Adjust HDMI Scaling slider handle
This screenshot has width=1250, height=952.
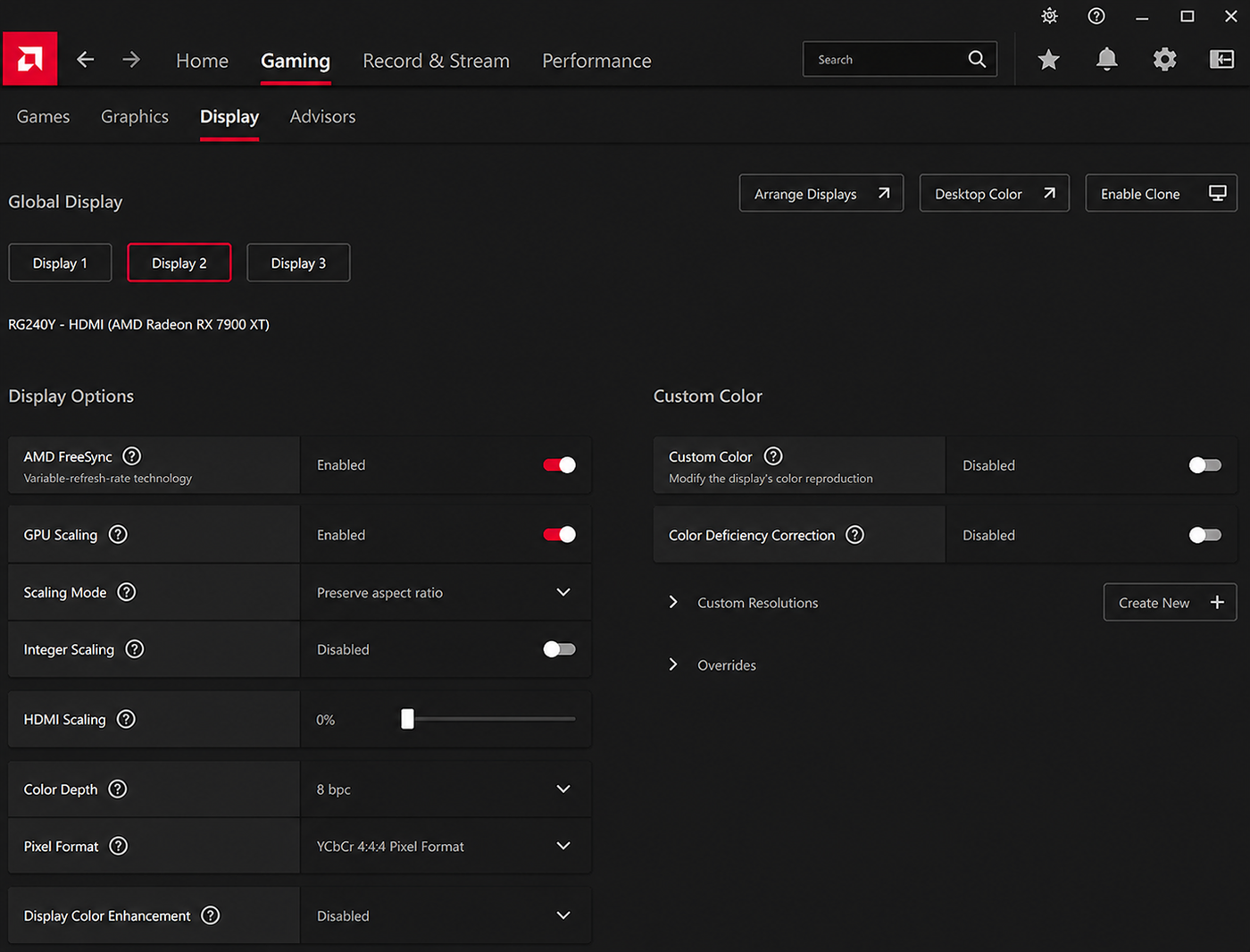407,719
